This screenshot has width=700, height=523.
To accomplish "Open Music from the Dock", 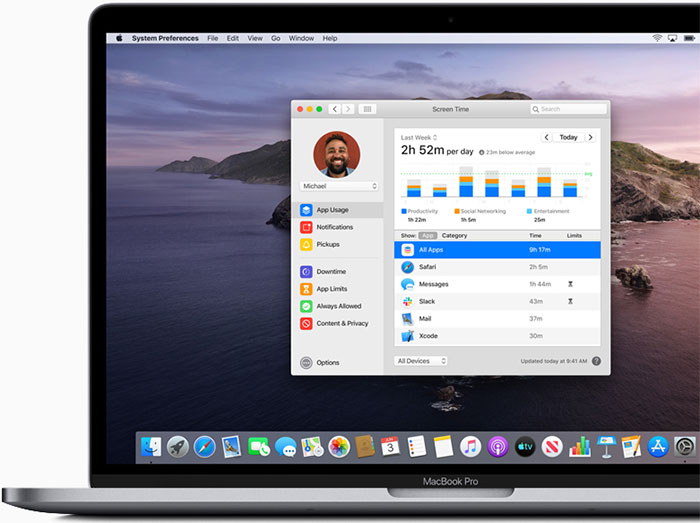I will 471,447.
